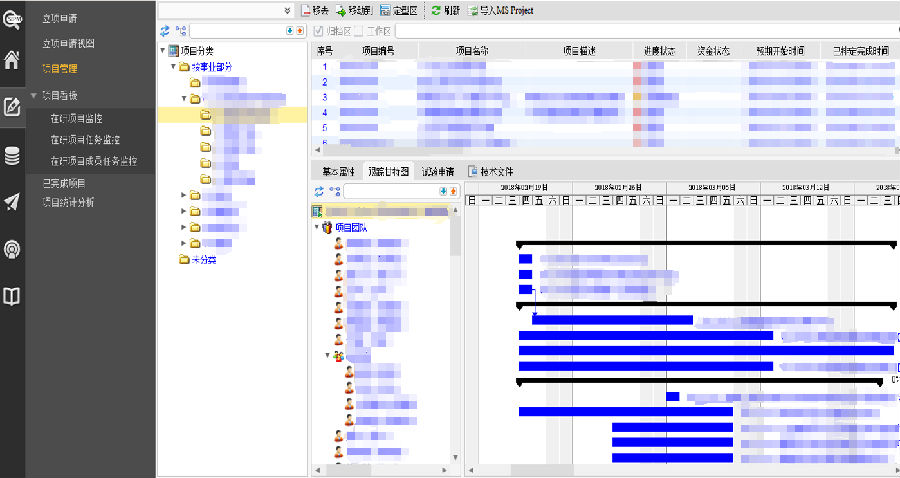Click the green refresh toolbar button
The image size is (900, 478).
tap(445, 10)
